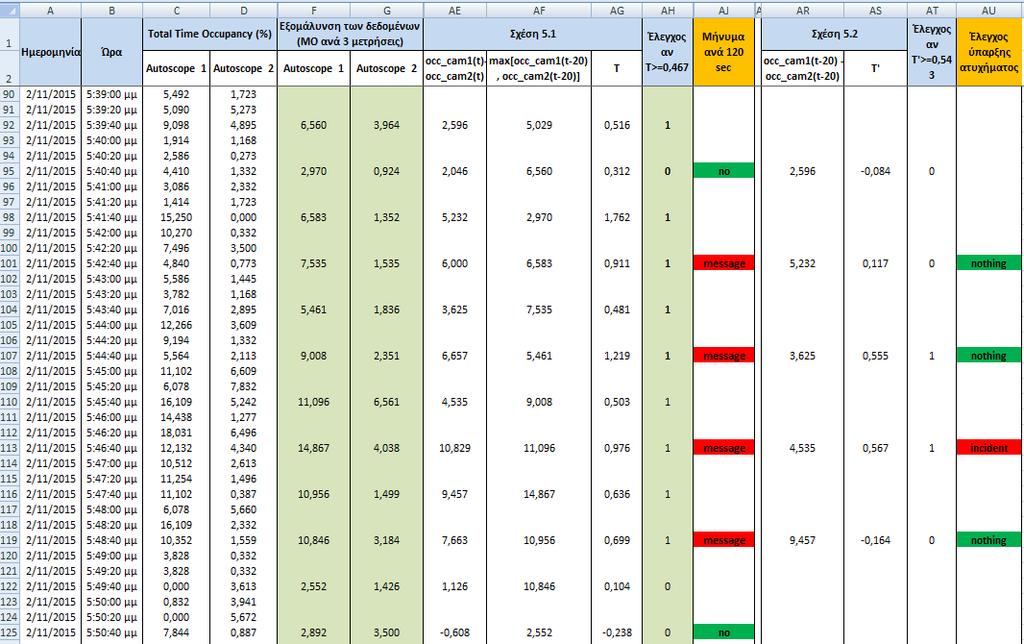Click the value '1,219' in column AG
The image size is (1024, 644).
pos(616,356)
